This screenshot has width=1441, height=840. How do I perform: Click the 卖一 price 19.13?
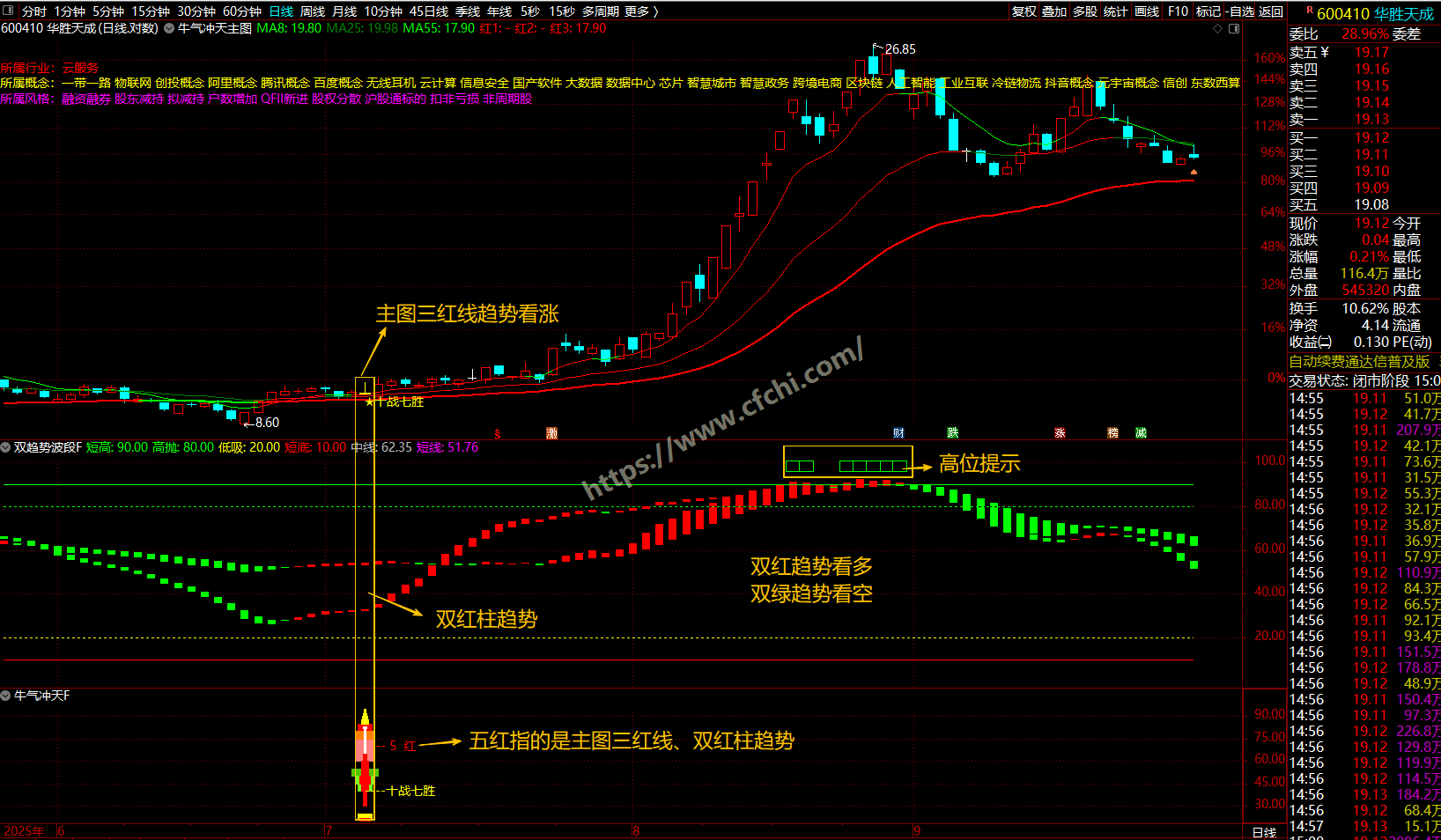(x=1371, y=120)
